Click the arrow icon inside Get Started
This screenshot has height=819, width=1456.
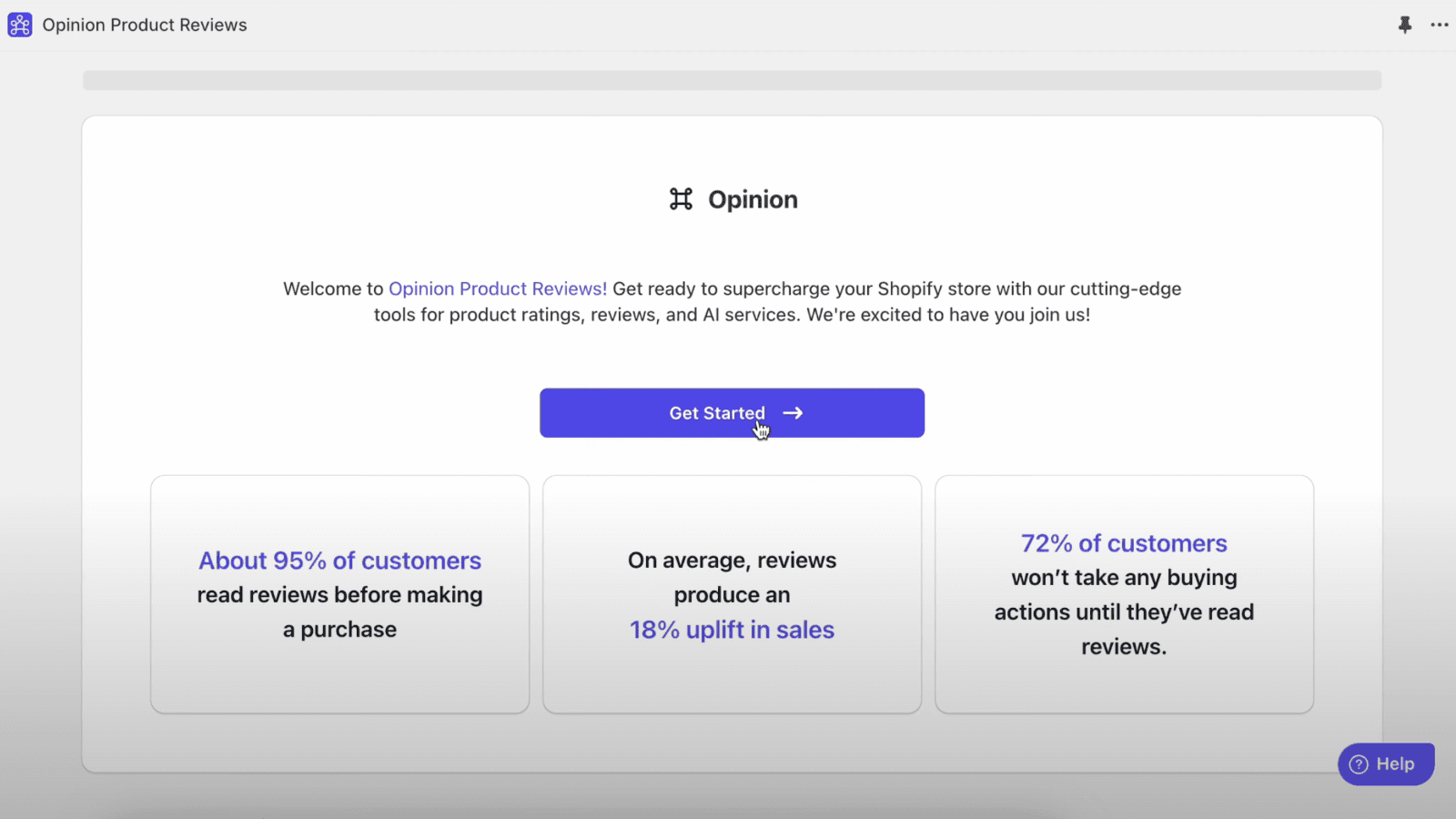coord(793,413)
